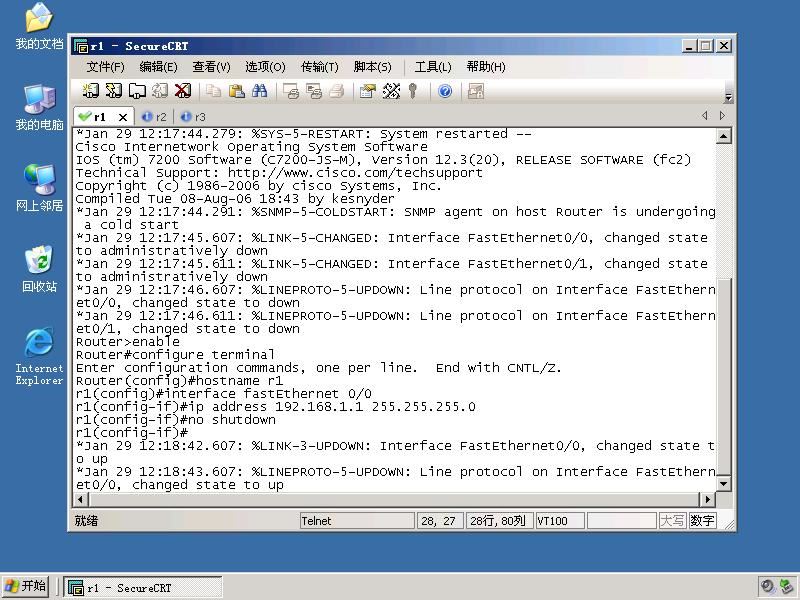Screen dimensions: 800x600
Task: Click the VT100 status bar field
Action: click(560, 521)
